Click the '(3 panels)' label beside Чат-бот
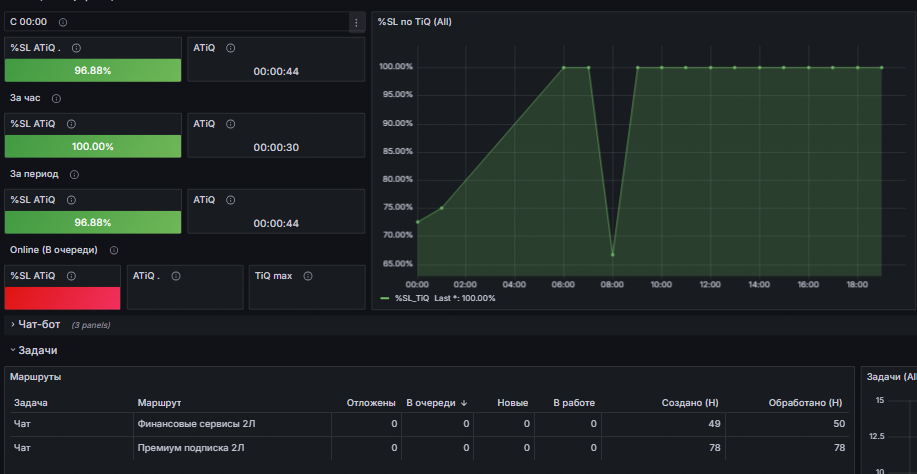Viewport: 917px width, 474px height. [x=91, y=325]
